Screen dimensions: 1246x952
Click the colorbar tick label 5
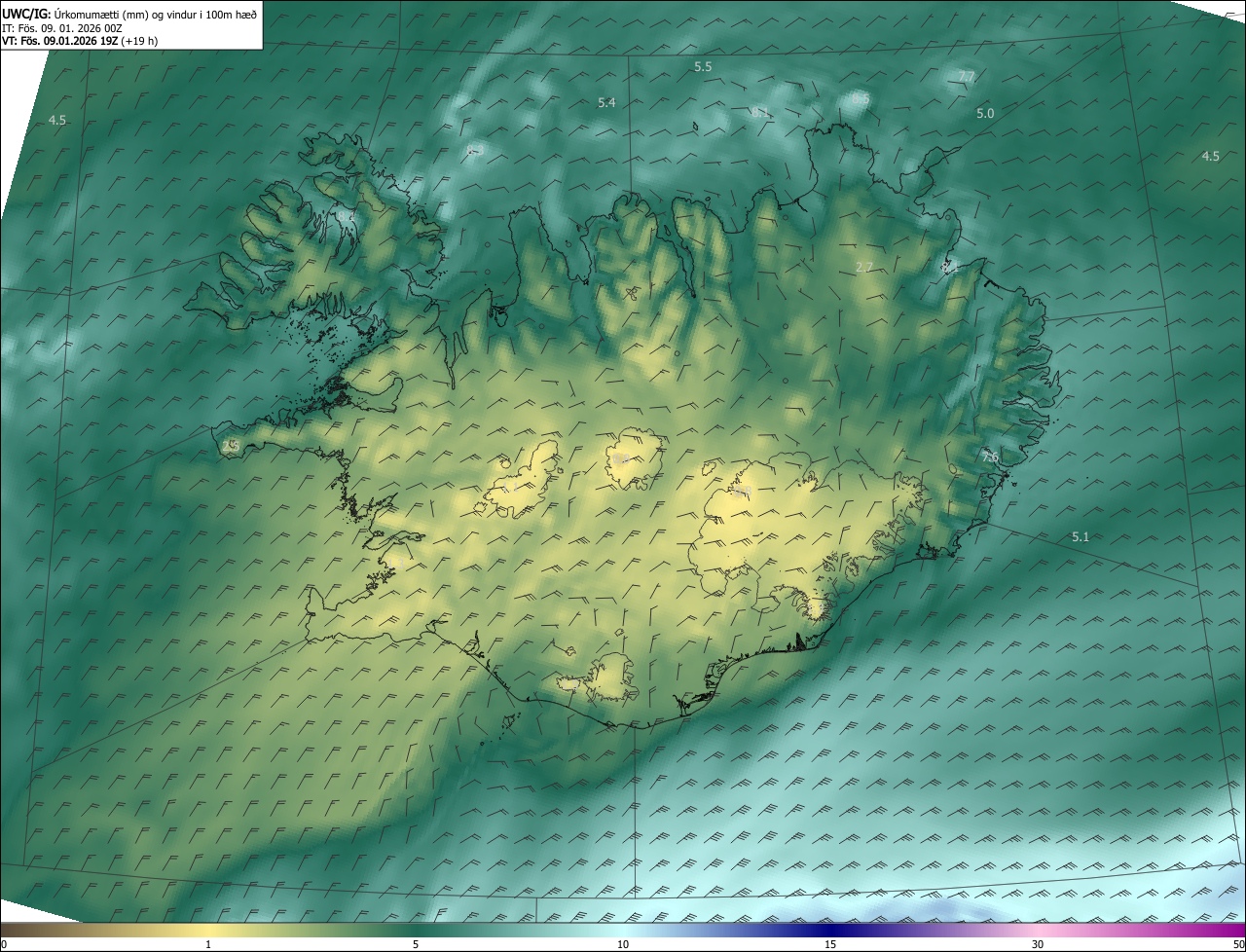click(416, 944)
